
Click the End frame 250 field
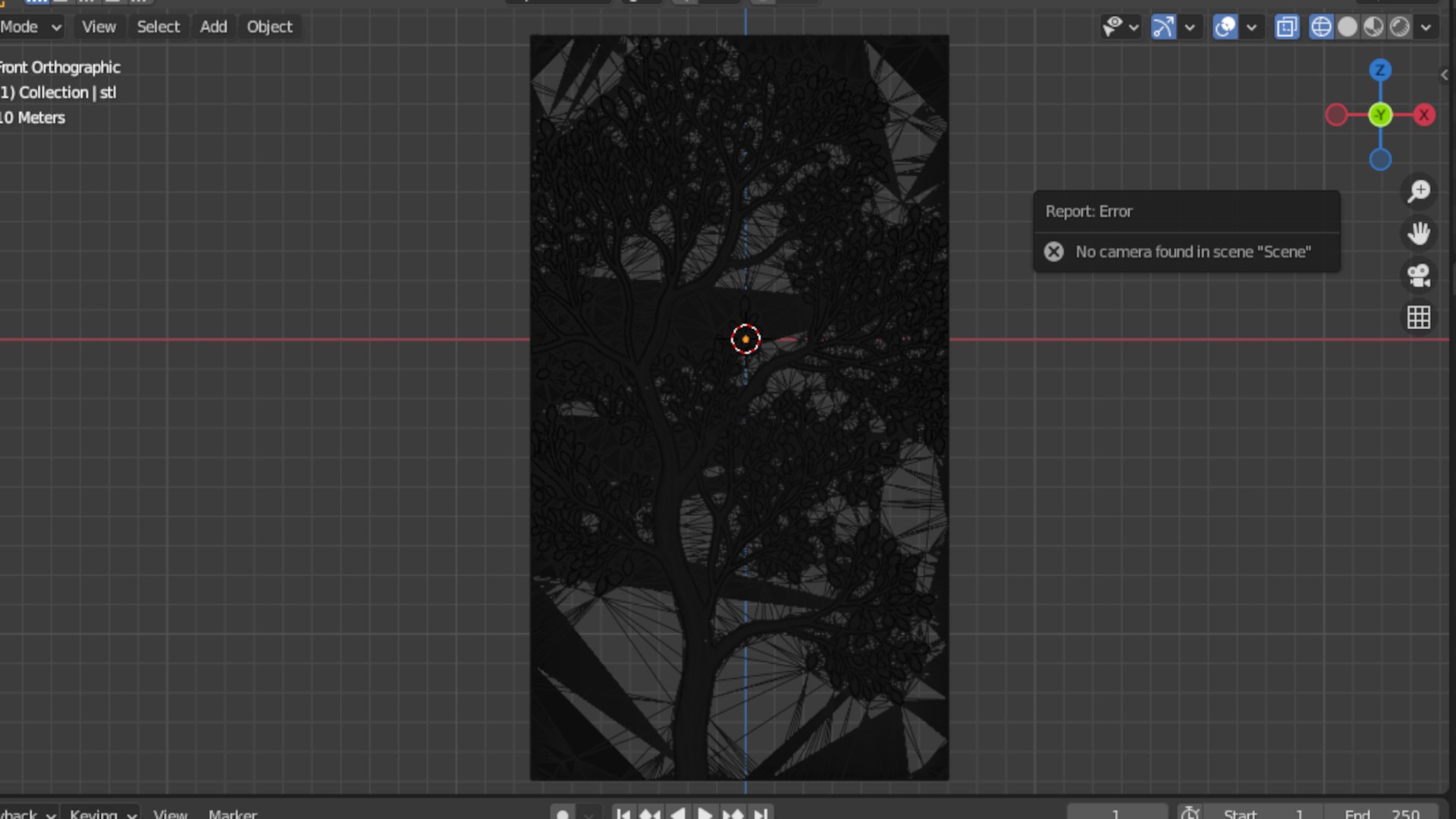click(1382, 813)
